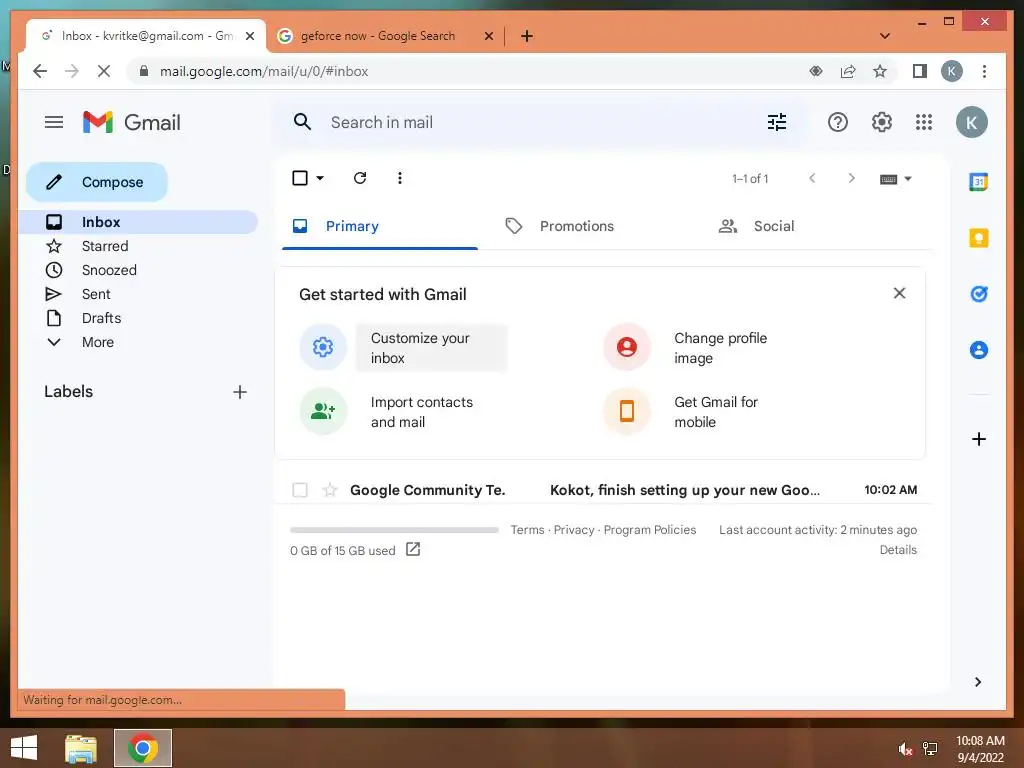Tick the select-all checkbox in mail toolbar
The width and height of the screenshot is (1024, 768).
tap(300, 178)
